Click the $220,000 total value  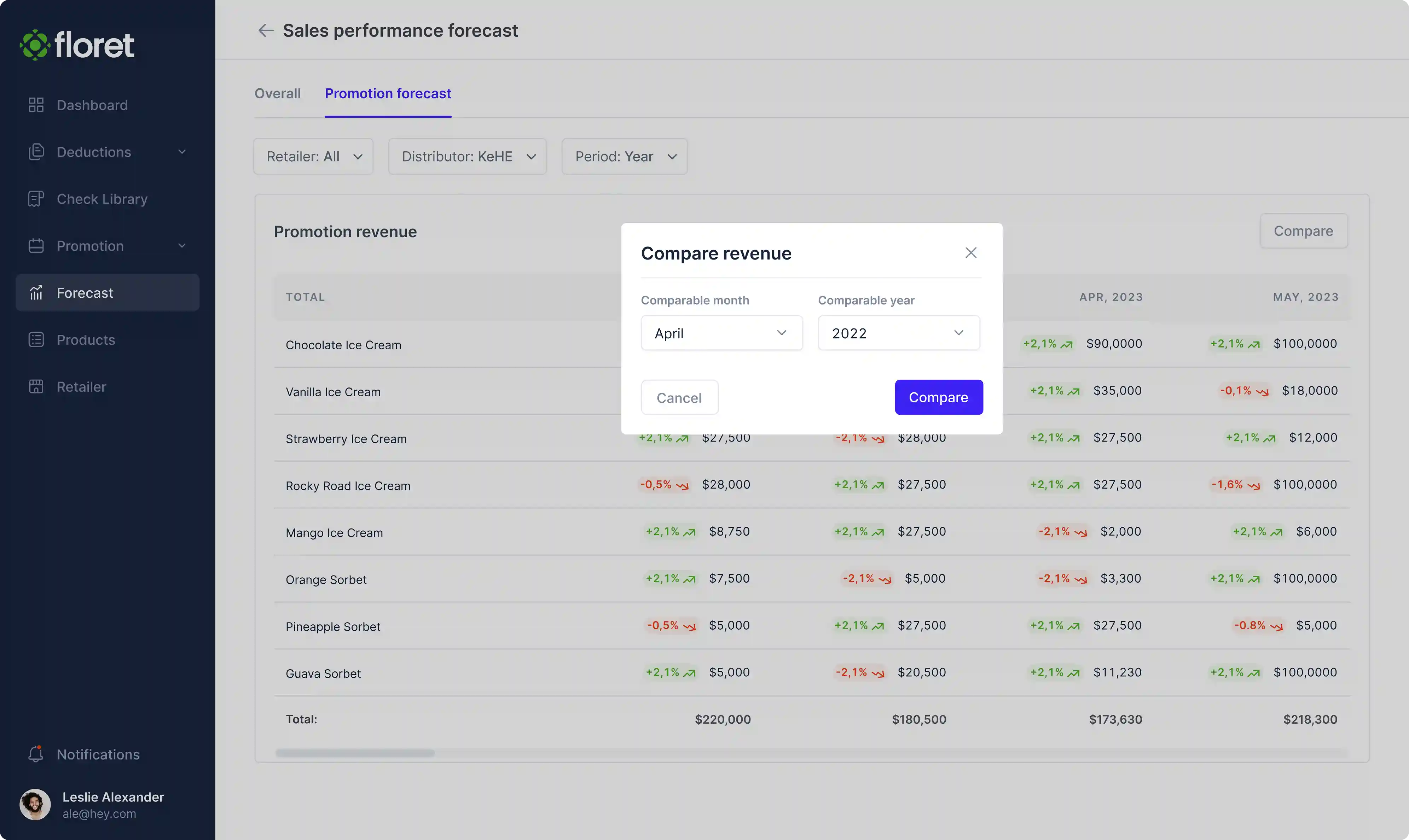722,719
